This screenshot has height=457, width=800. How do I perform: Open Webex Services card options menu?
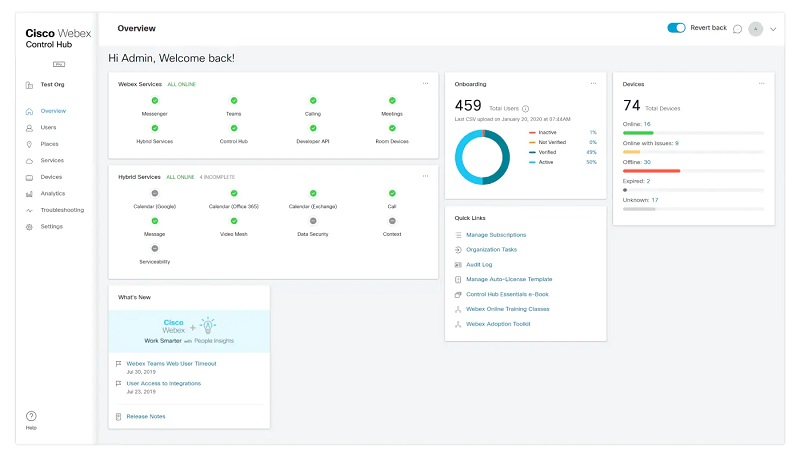coord(426,84)
